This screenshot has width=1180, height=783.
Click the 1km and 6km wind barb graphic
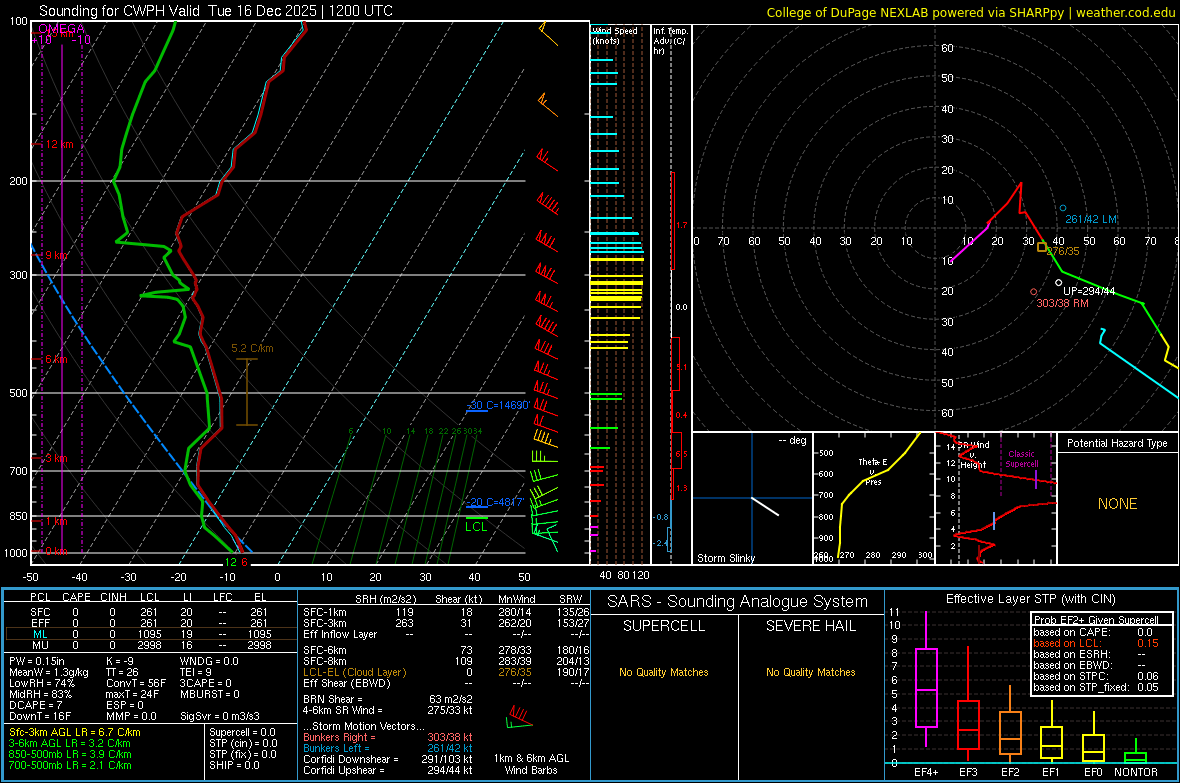click(x=519, y=717)
